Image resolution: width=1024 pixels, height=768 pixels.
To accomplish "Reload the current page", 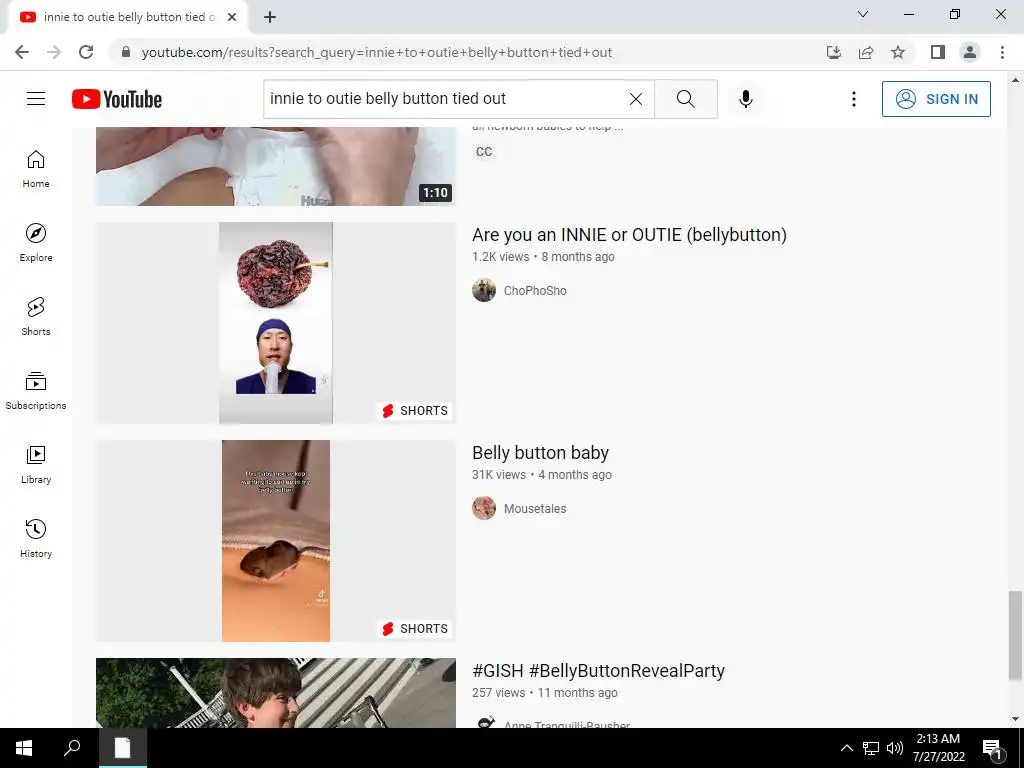I will 86,52.
